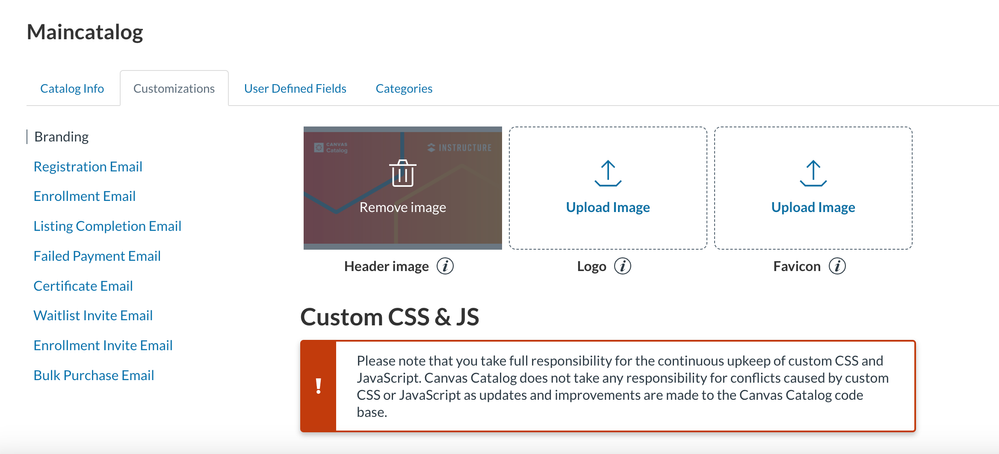This screenshot has height=454, width=999.
Task: Click the Favicon upload arrow icon
Action: point(813,173)
